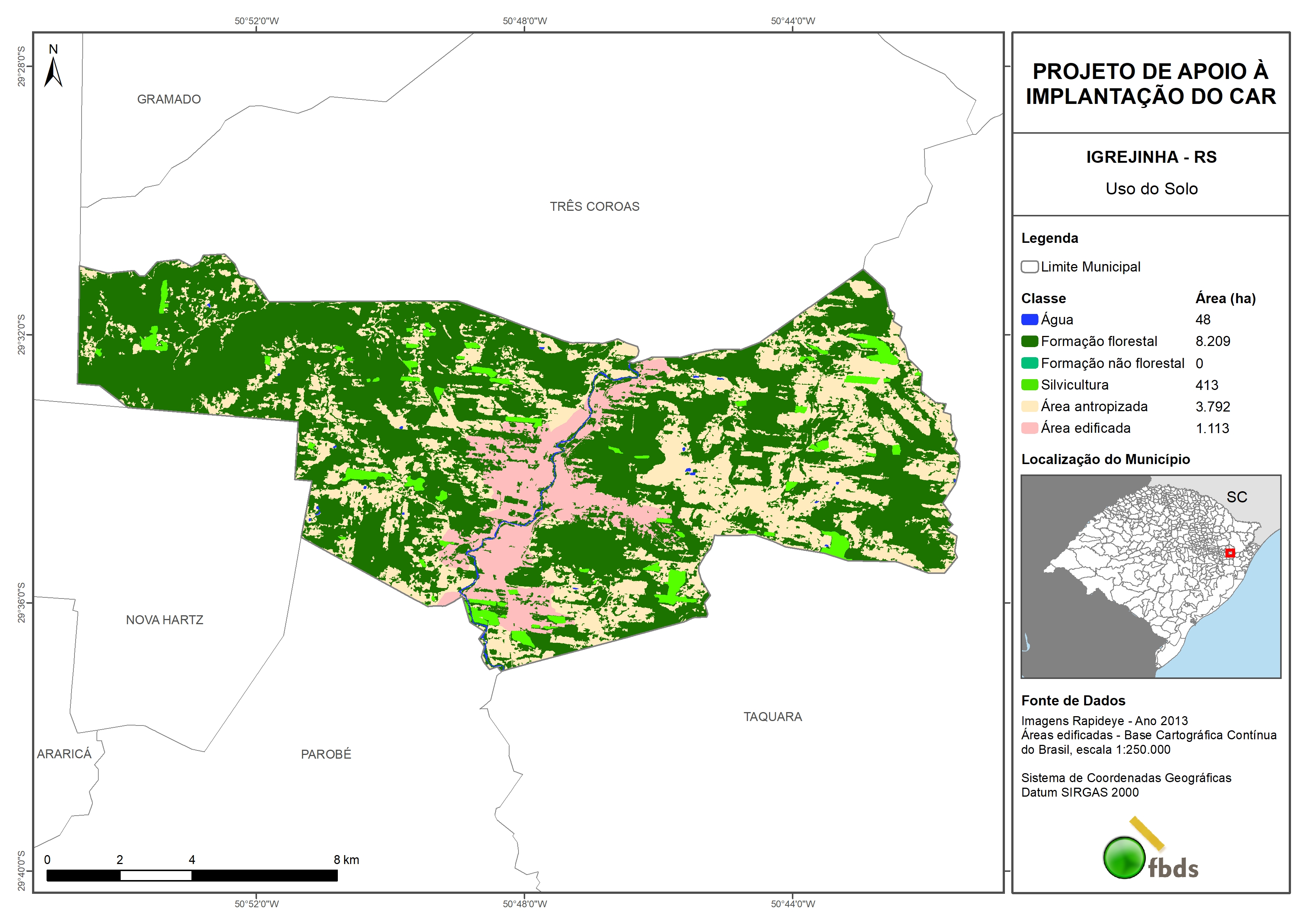Click the TRÊS COROAS map label

pyautogui.click(x=594, y=207)
